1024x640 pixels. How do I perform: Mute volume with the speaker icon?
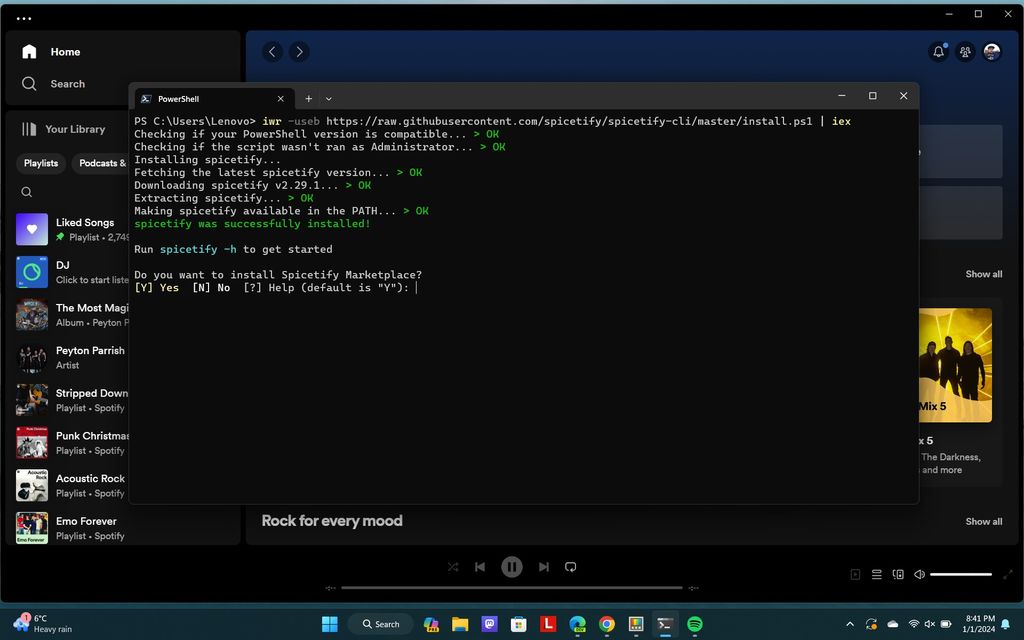click(919, 574)
